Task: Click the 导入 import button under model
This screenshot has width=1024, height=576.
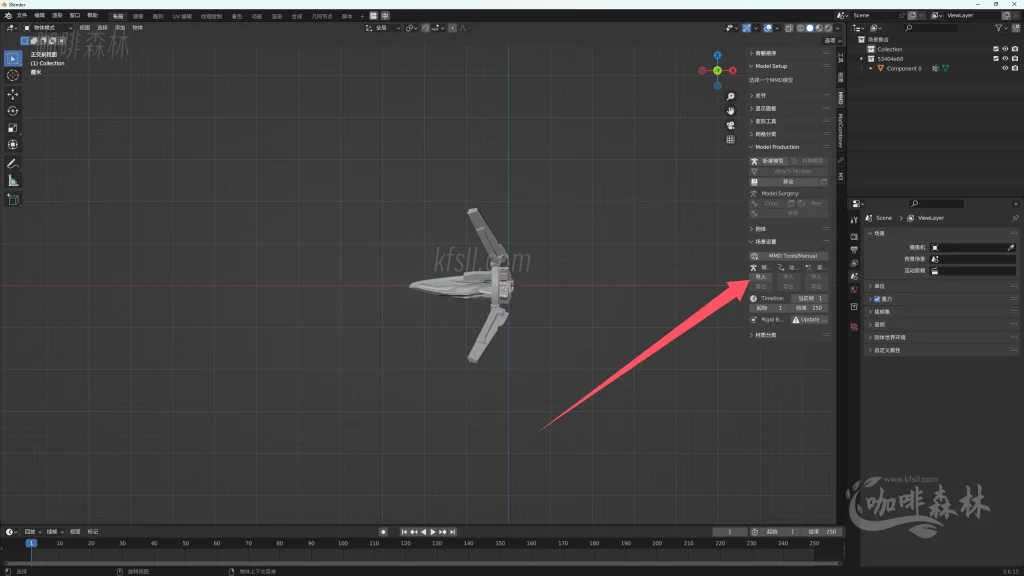Action: tap(761, 277)
